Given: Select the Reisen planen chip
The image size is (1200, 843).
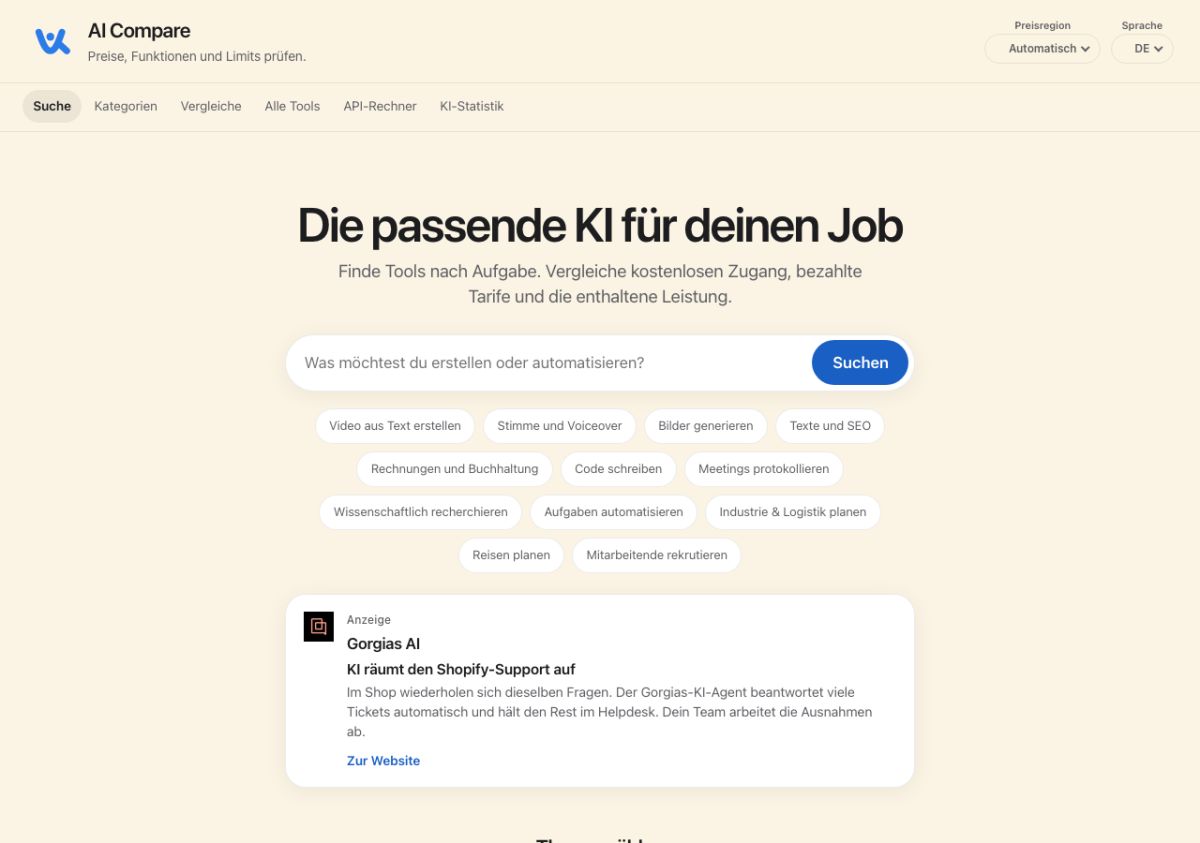Looking at the screenshot, I should point(511,555).
